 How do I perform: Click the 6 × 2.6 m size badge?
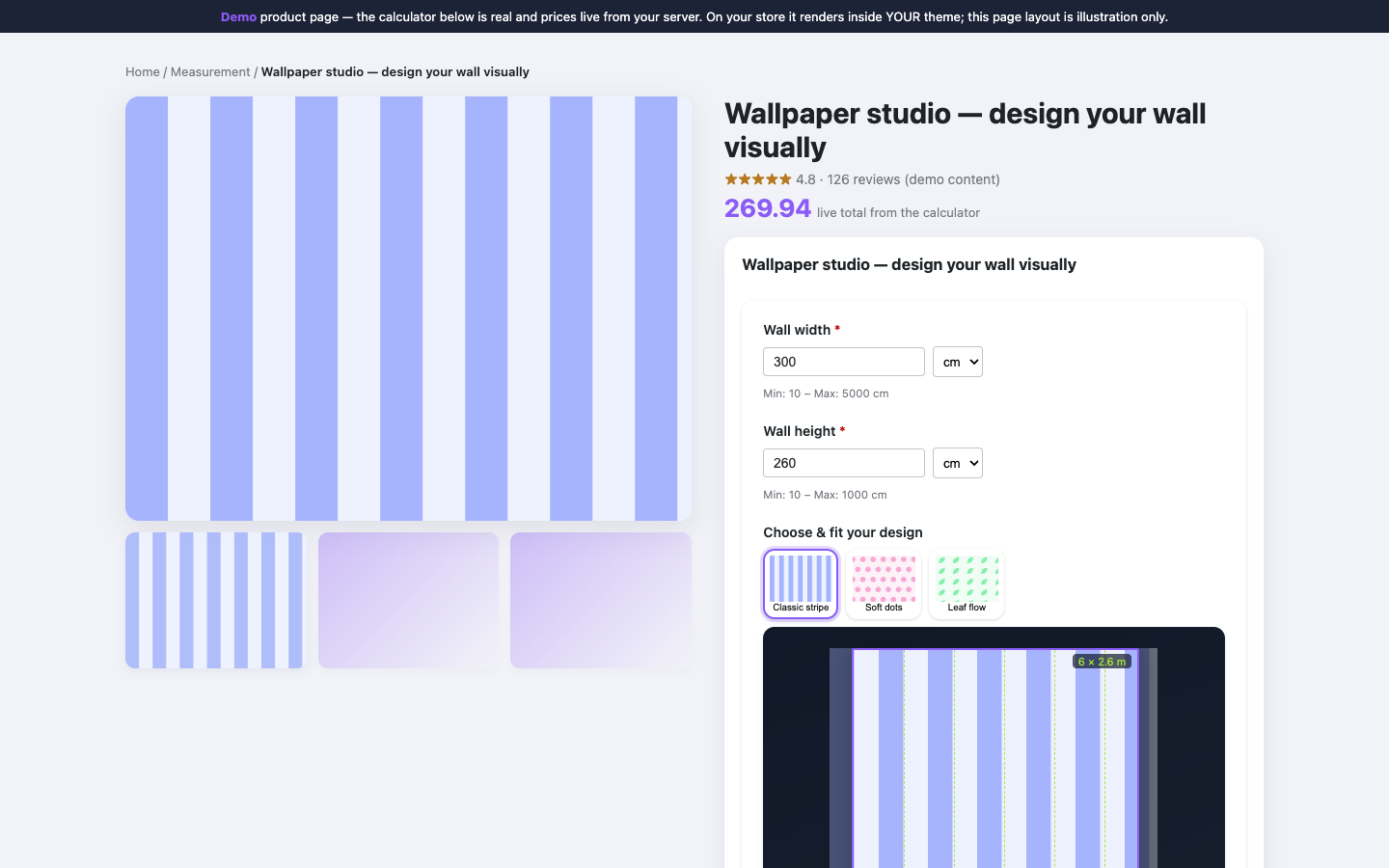tap(1102, 662)
